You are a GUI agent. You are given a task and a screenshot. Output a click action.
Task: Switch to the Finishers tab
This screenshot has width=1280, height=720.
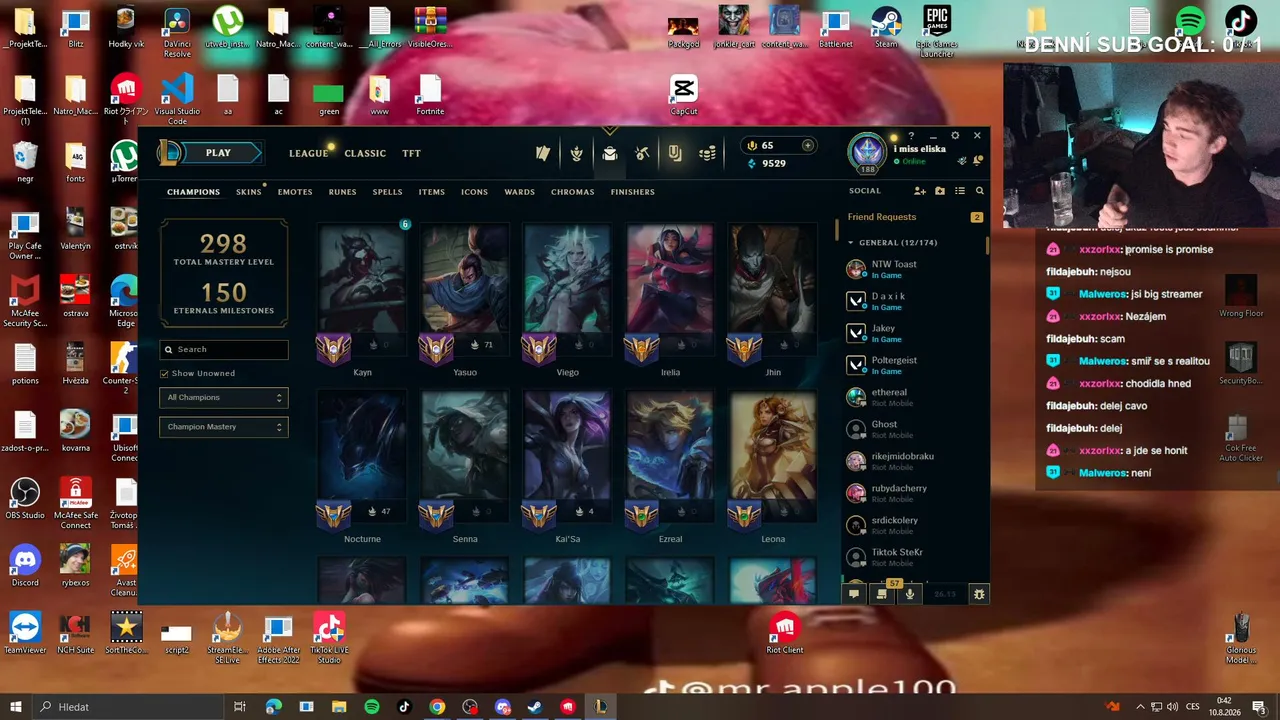(x=633, y=192)
